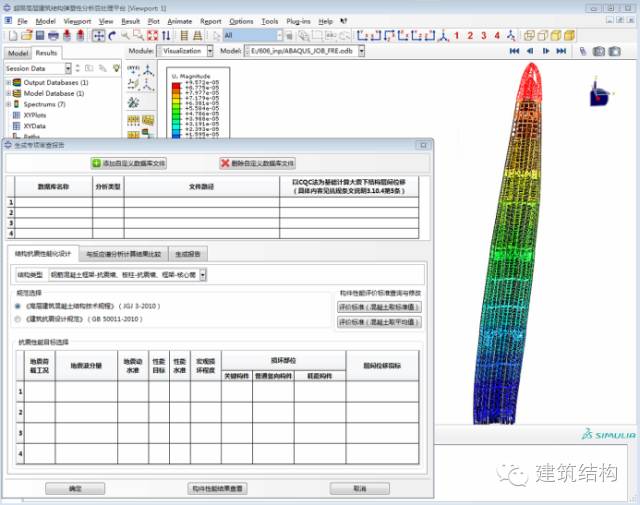Select XYPlots in the results tree

point(35,115)
